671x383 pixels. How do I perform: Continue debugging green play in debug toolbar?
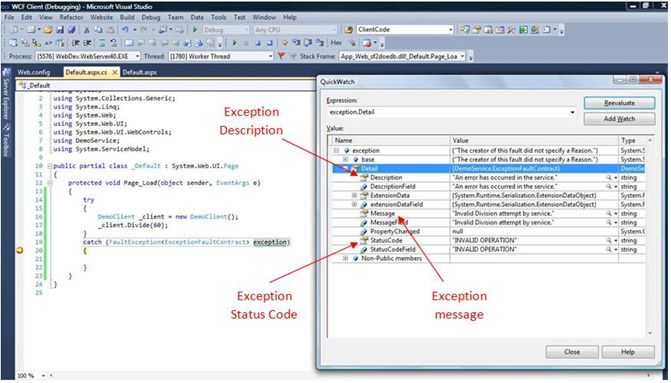click(235, 43)
